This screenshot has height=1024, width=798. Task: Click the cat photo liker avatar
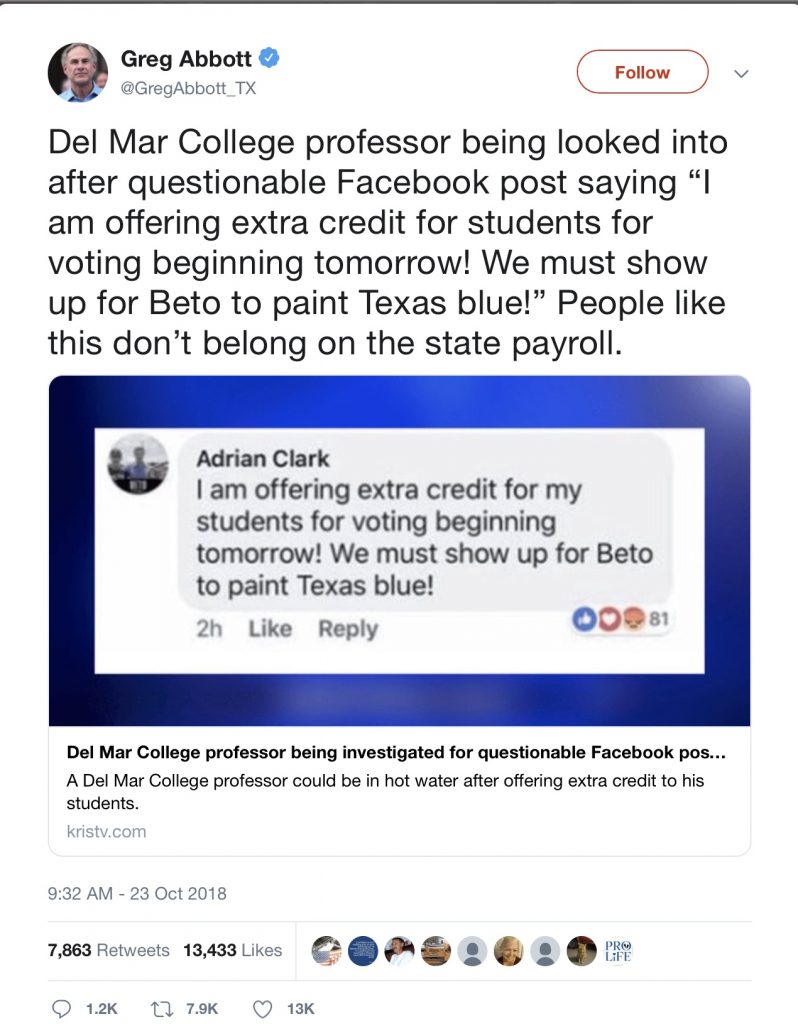point(582,950)
